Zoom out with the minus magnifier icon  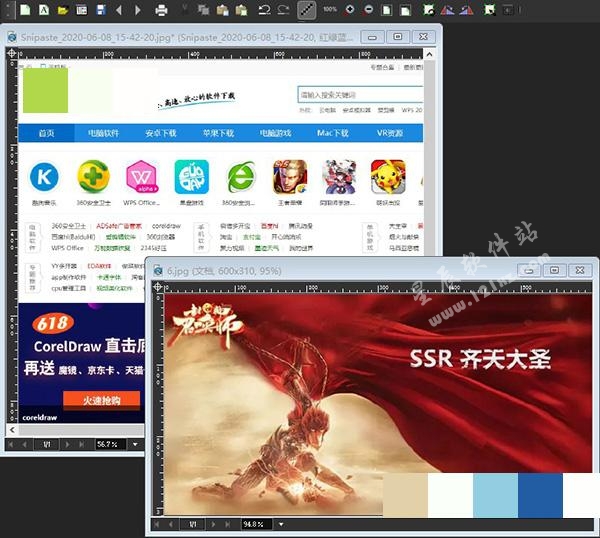[368, 10]
